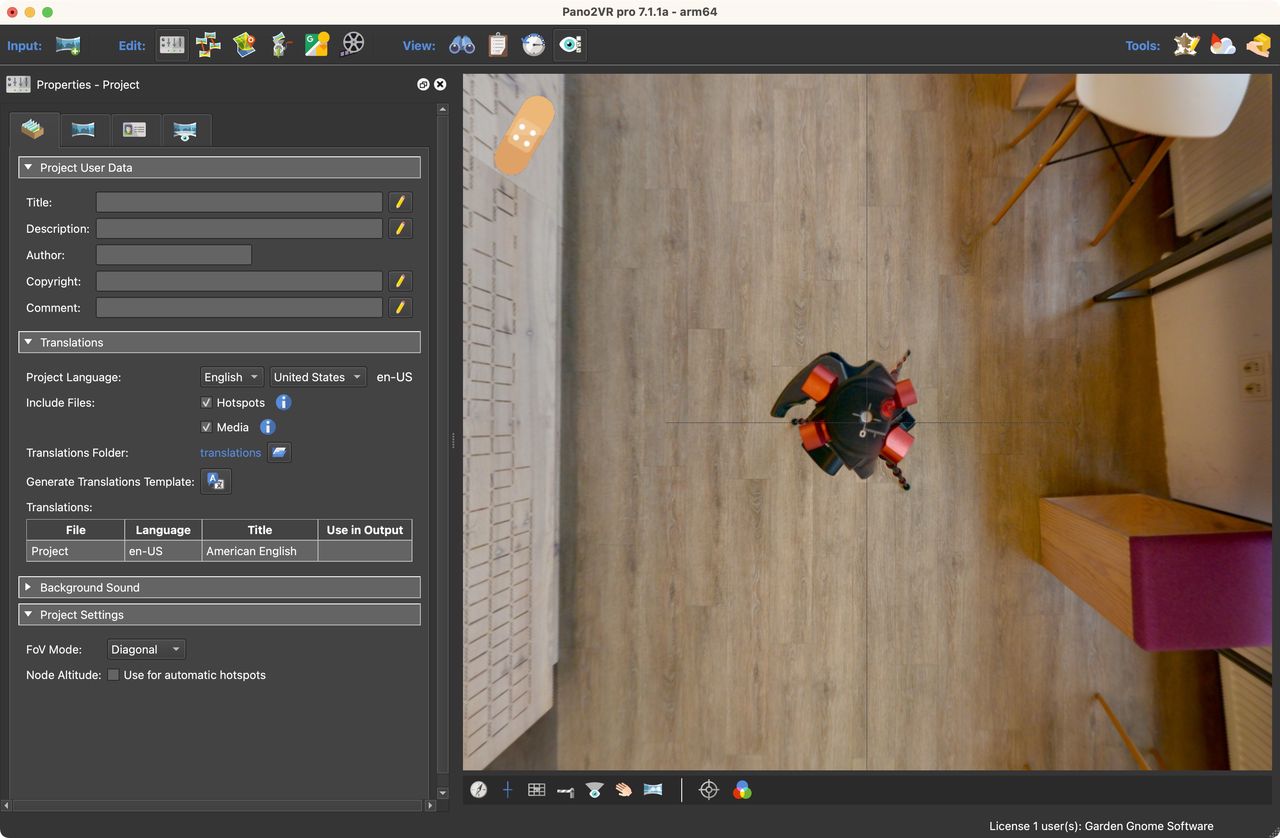
Task: Click into the Title input field
Action: [239, 202]
